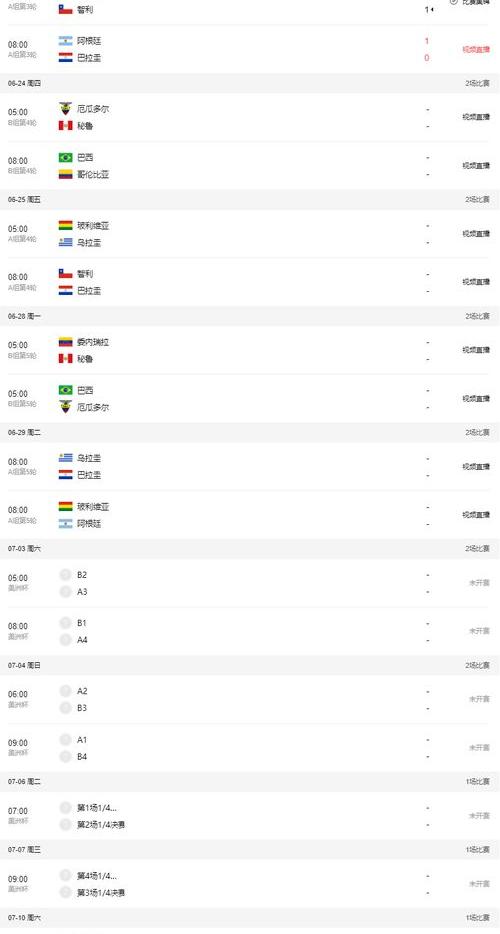500x934 pixels.
Task: Click Brazil flag in Brazil vs Colombia match
Action: click(x=66, y=158)
